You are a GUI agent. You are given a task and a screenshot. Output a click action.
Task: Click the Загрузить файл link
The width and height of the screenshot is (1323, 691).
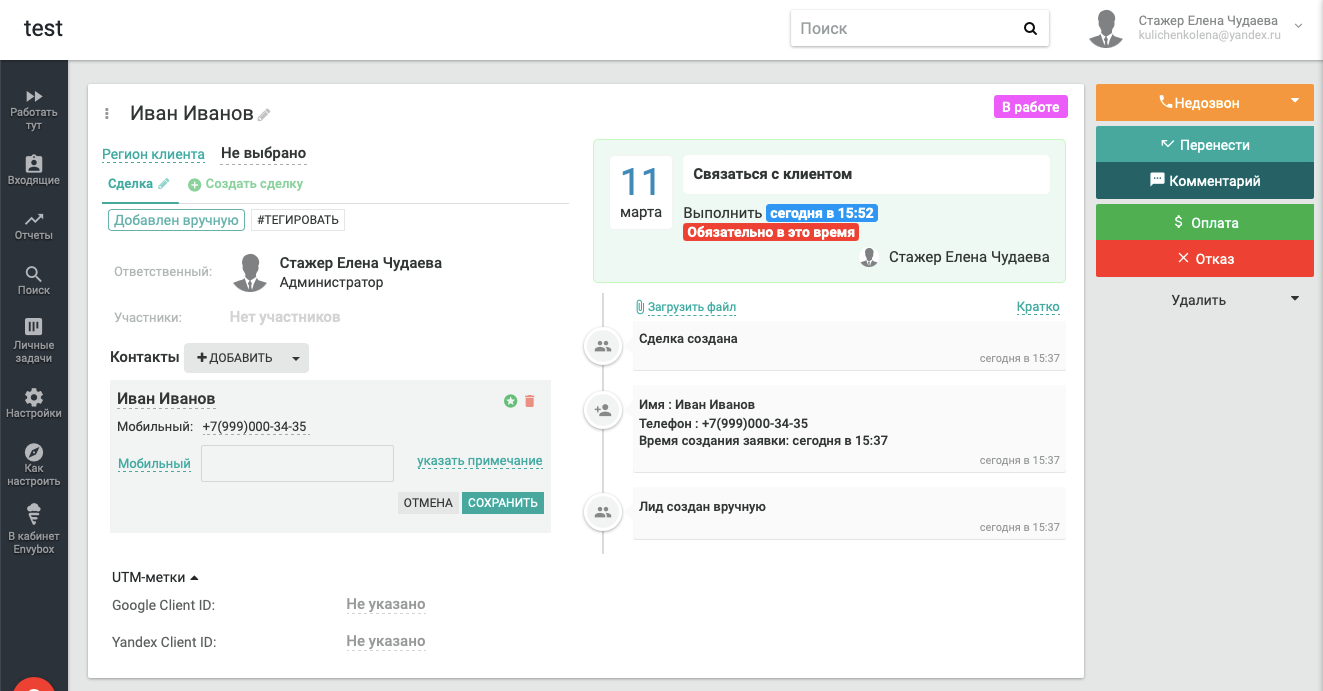click(691, 307)
